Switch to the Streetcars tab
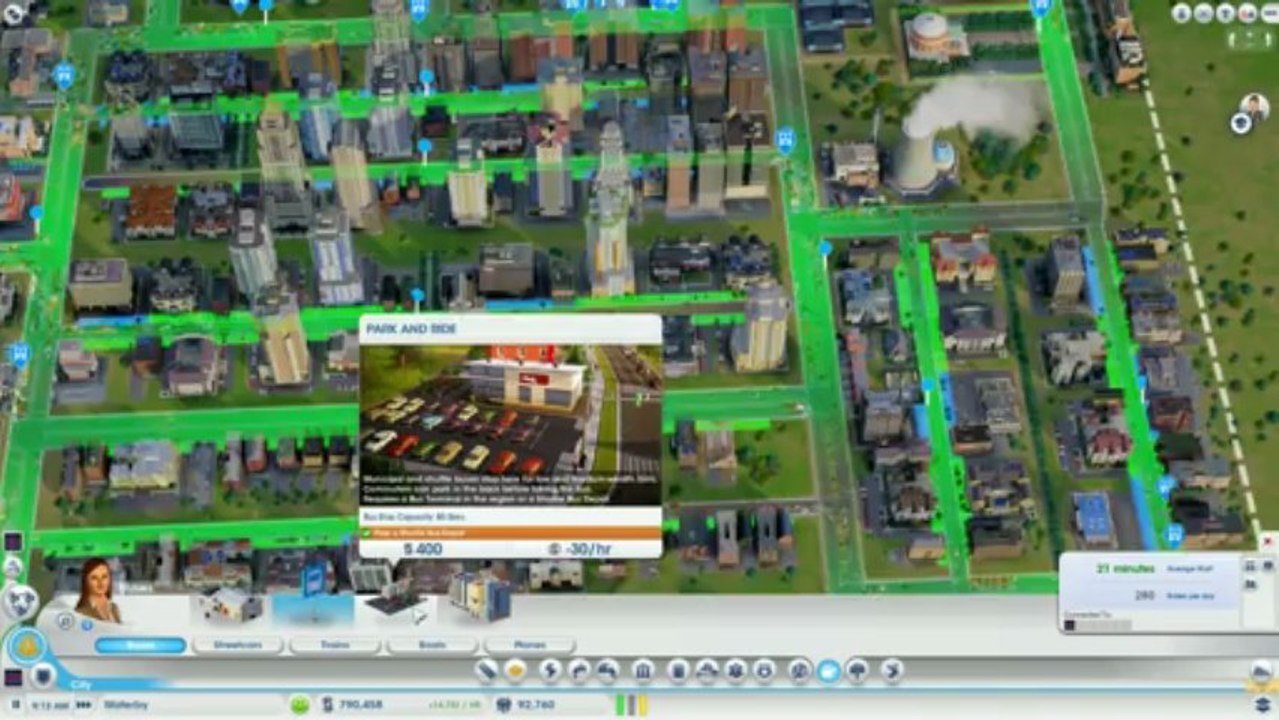The width and height of the screenshot is (1279, 720). pyautogui.click(x=237, y=645)
